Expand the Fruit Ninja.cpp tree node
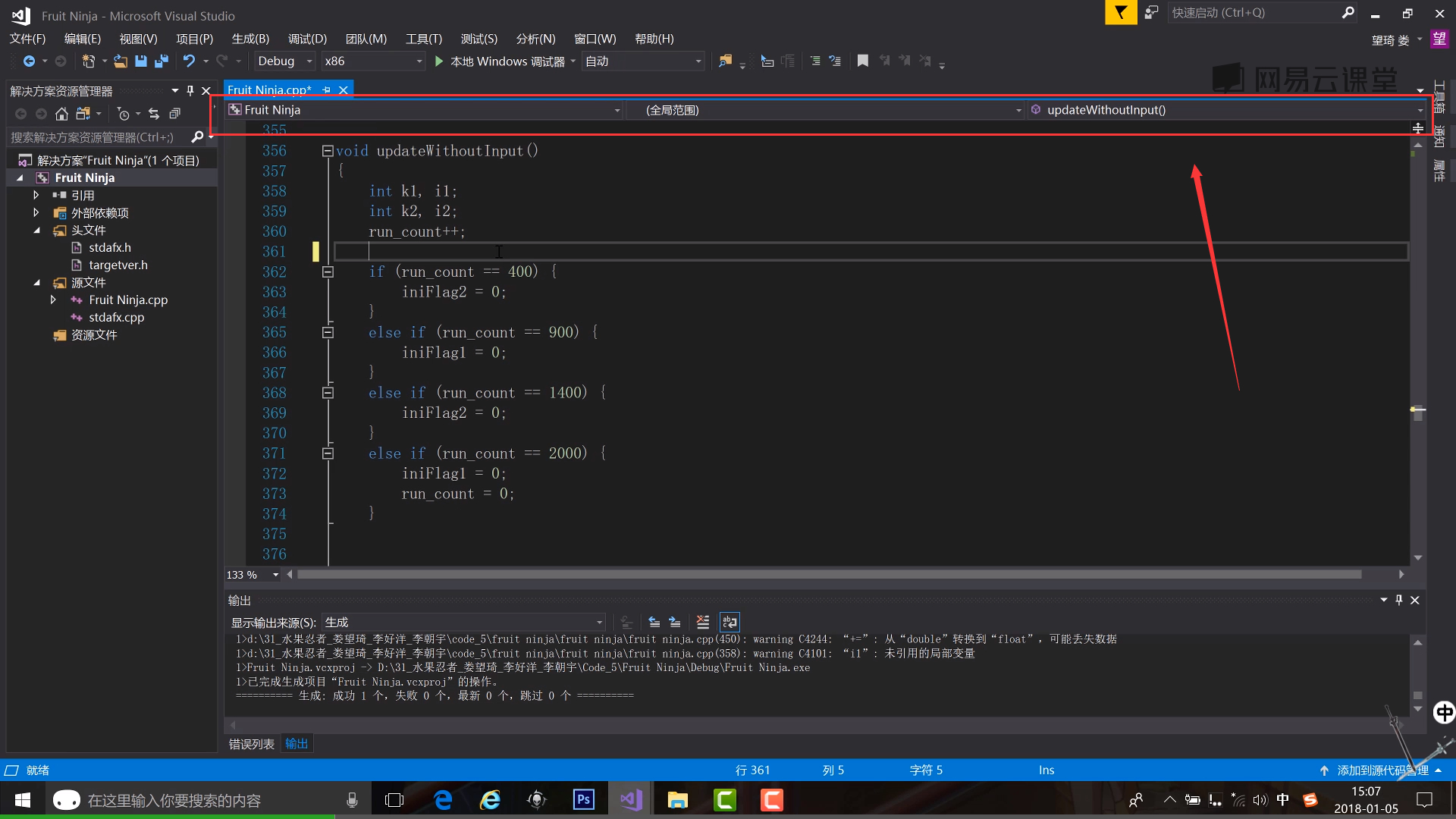 [53, 300]
